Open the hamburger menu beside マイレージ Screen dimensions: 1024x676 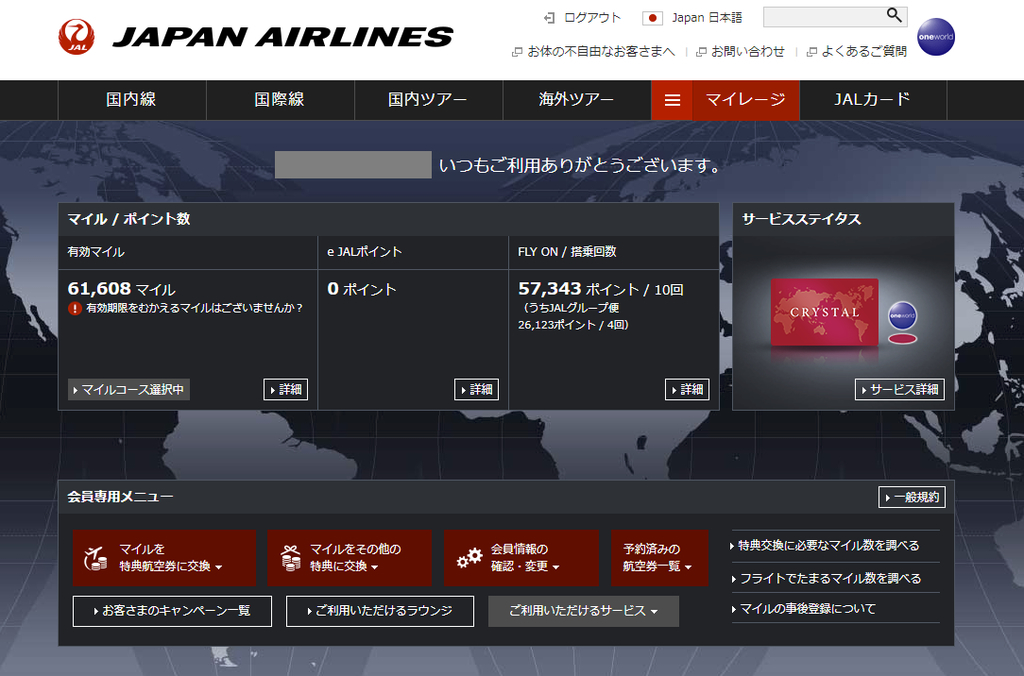pyautogui.click(x=672, y=100)
